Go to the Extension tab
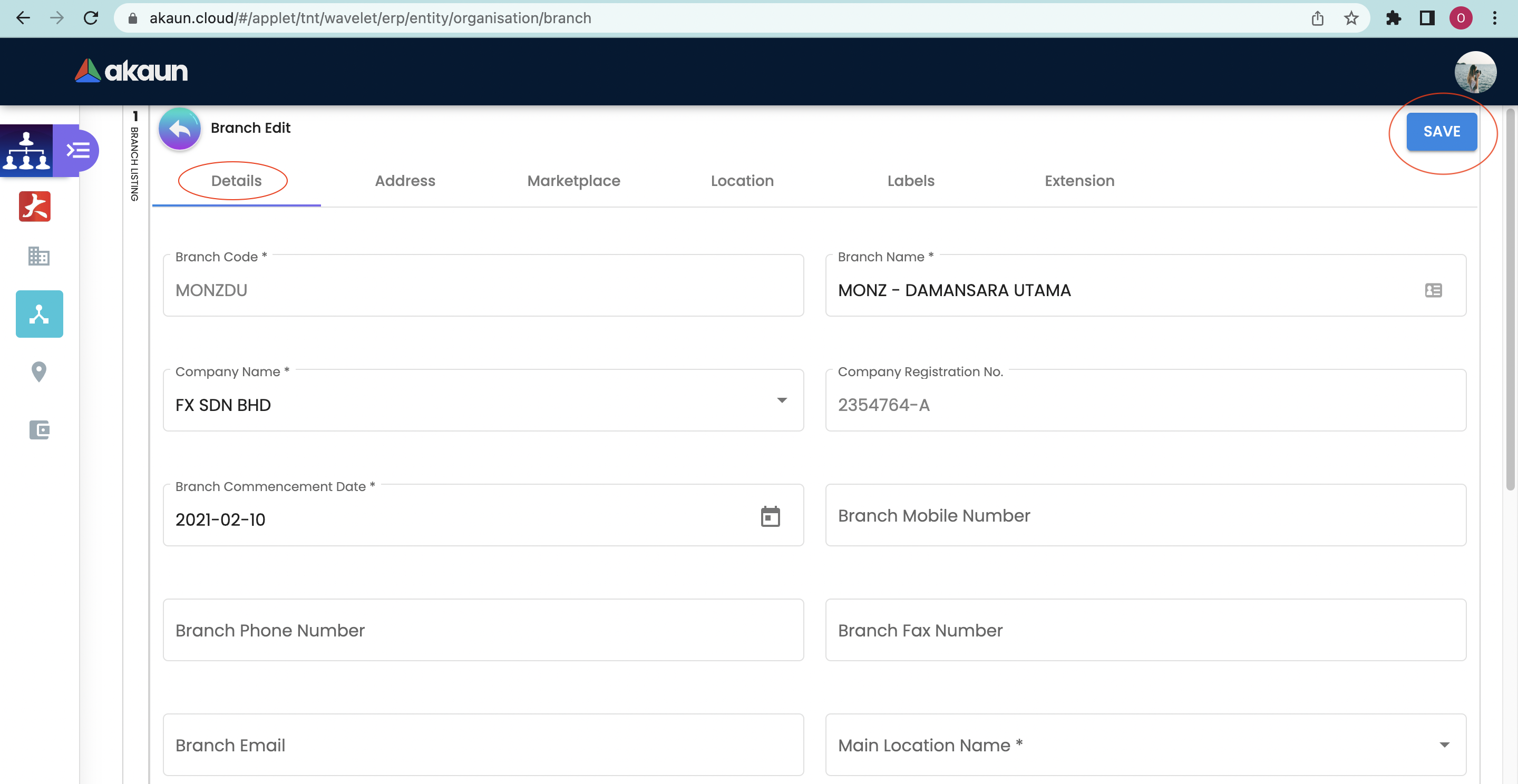This screenshot has width=1518, height=784. coord(1079,181)
